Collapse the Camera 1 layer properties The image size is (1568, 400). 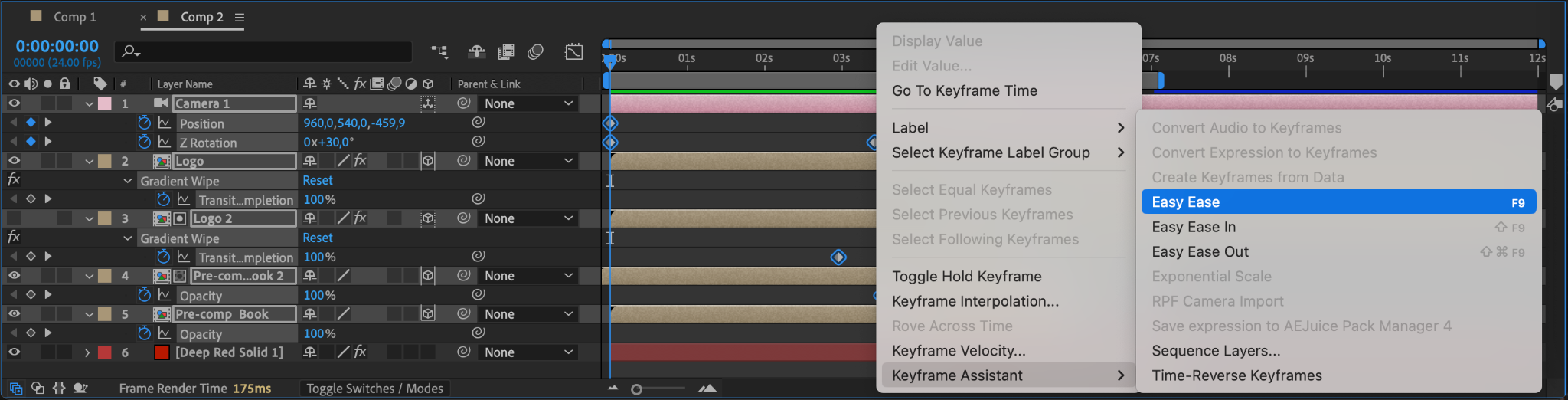[90, 103]
